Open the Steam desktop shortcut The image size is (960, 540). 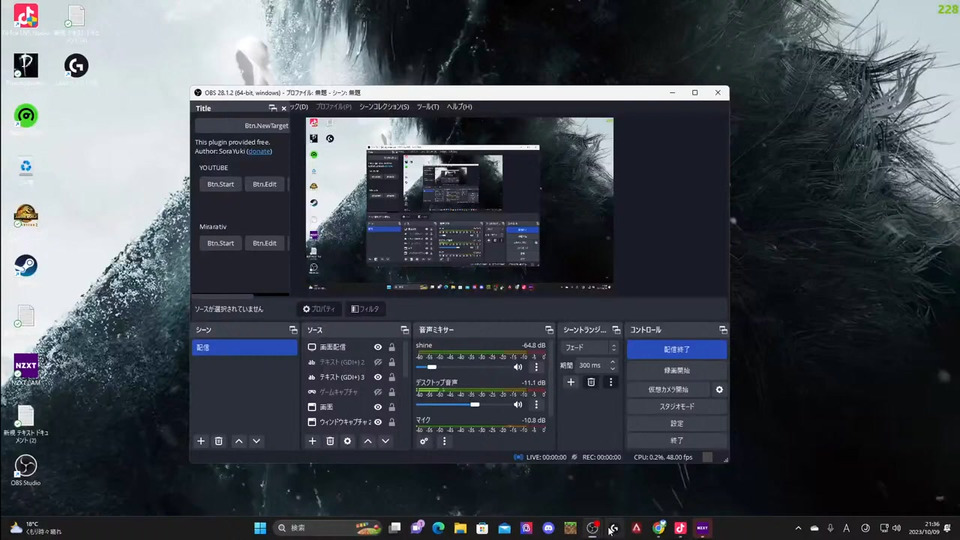tap(26, 265)
